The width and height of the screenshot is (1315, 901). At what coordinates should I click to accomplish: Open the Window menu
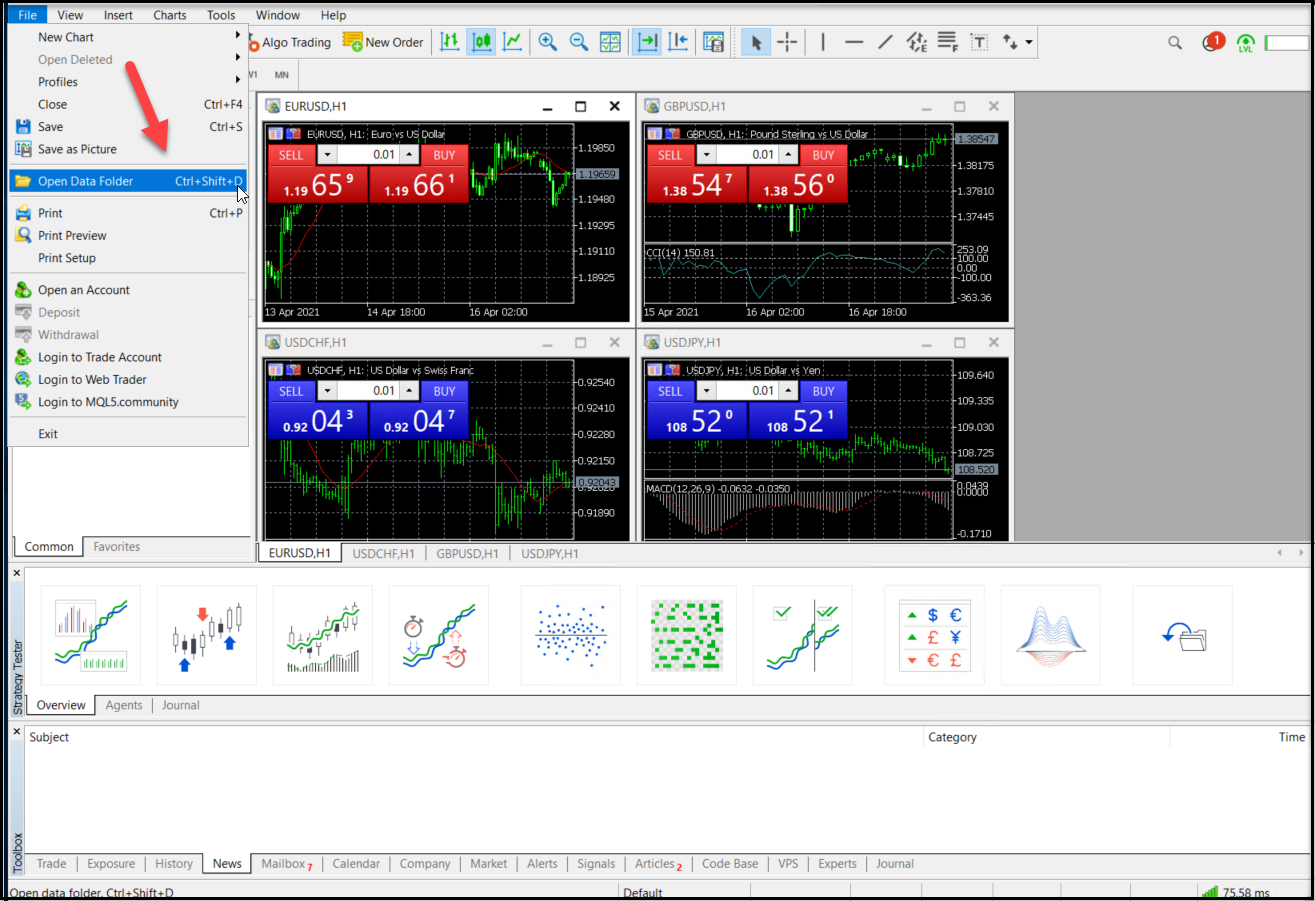click(278, 15)
